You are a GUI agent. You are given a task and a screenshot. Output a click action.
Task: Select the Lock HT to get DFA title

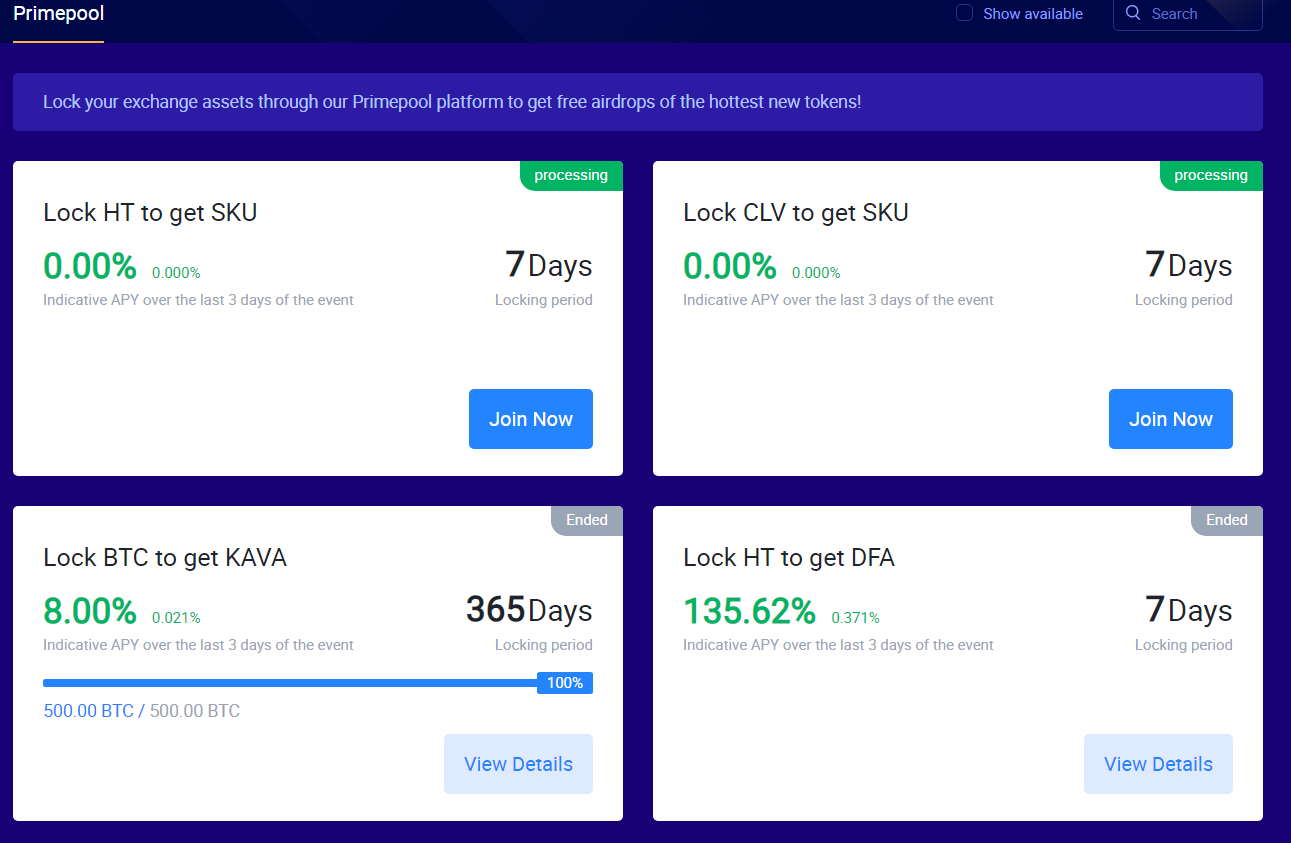[x=789, y=558]
